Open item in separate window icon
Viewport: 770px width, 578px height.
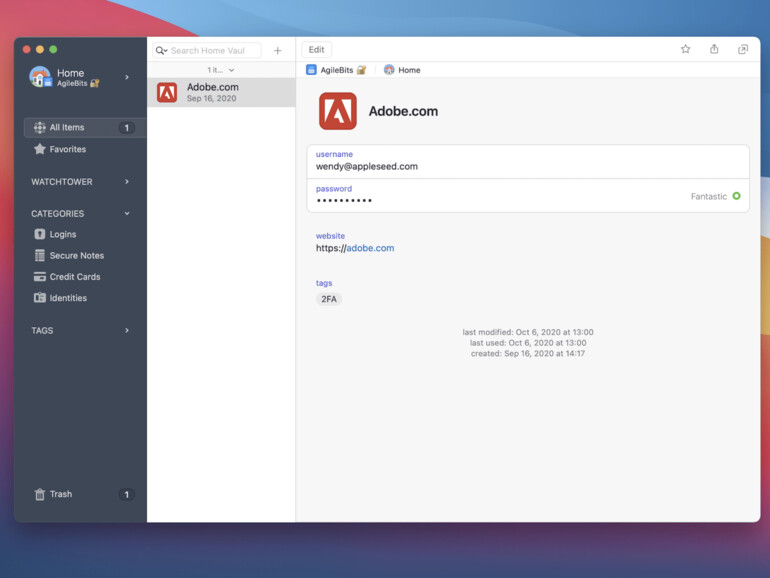pyautogui.click(x=743, y=49)
